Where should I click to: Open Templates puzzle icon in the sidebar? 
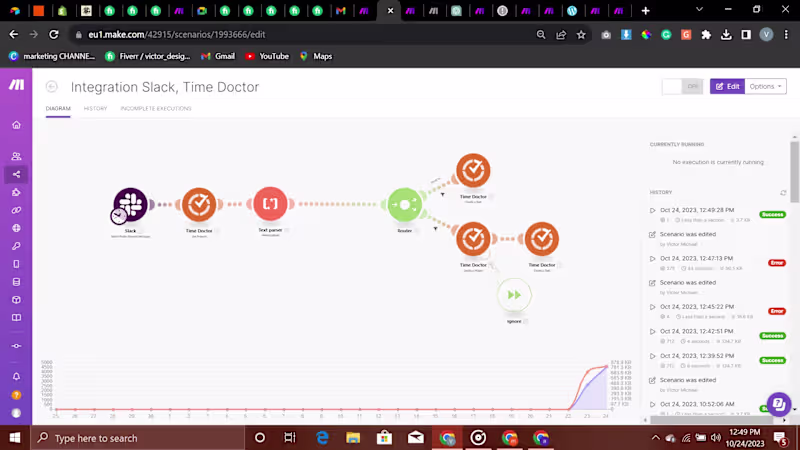16,192
